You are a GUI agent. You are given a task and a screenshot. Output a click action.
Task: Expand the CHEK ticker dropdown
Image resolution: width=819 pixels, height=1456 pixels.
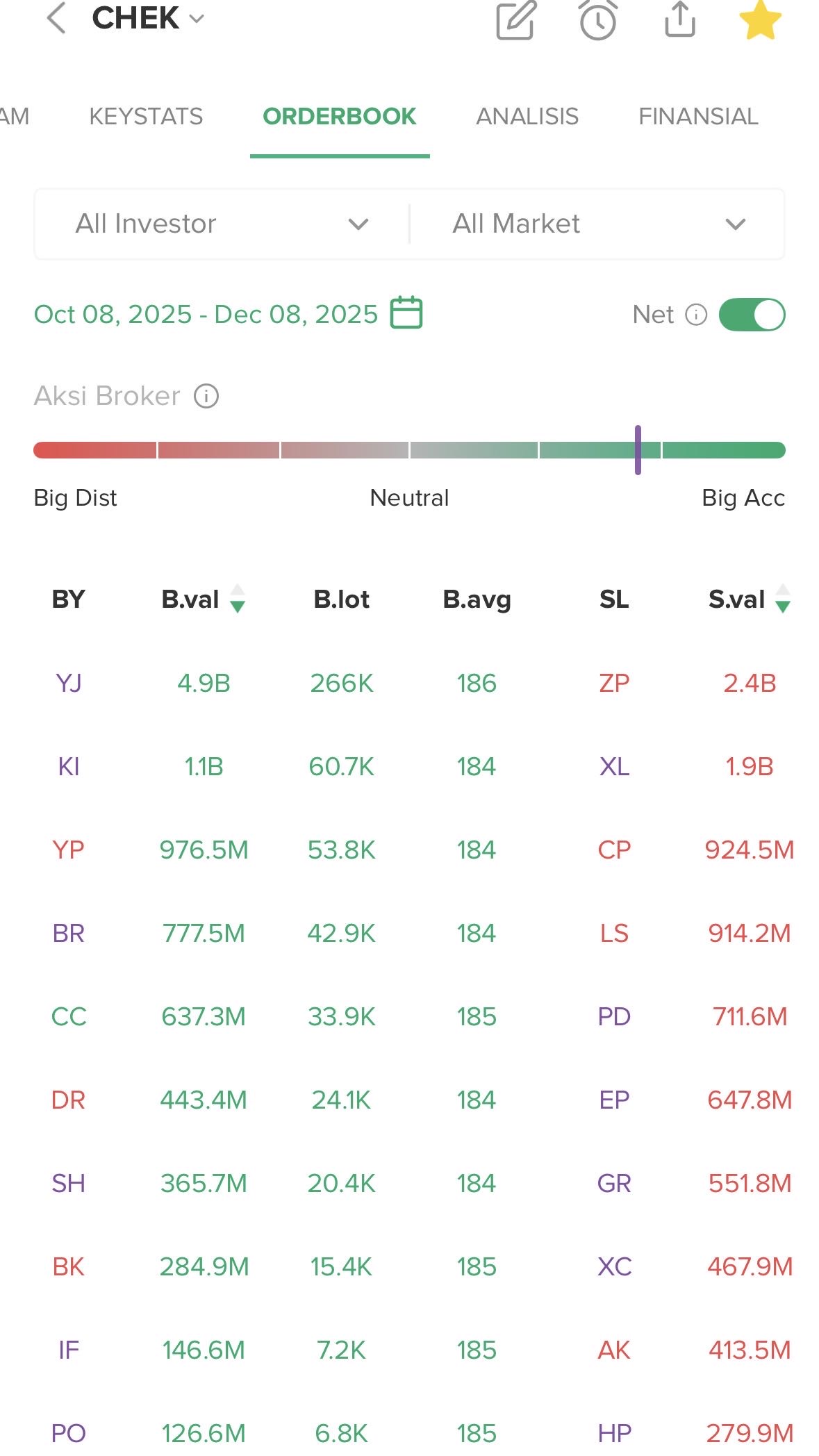tap(197, 19)
